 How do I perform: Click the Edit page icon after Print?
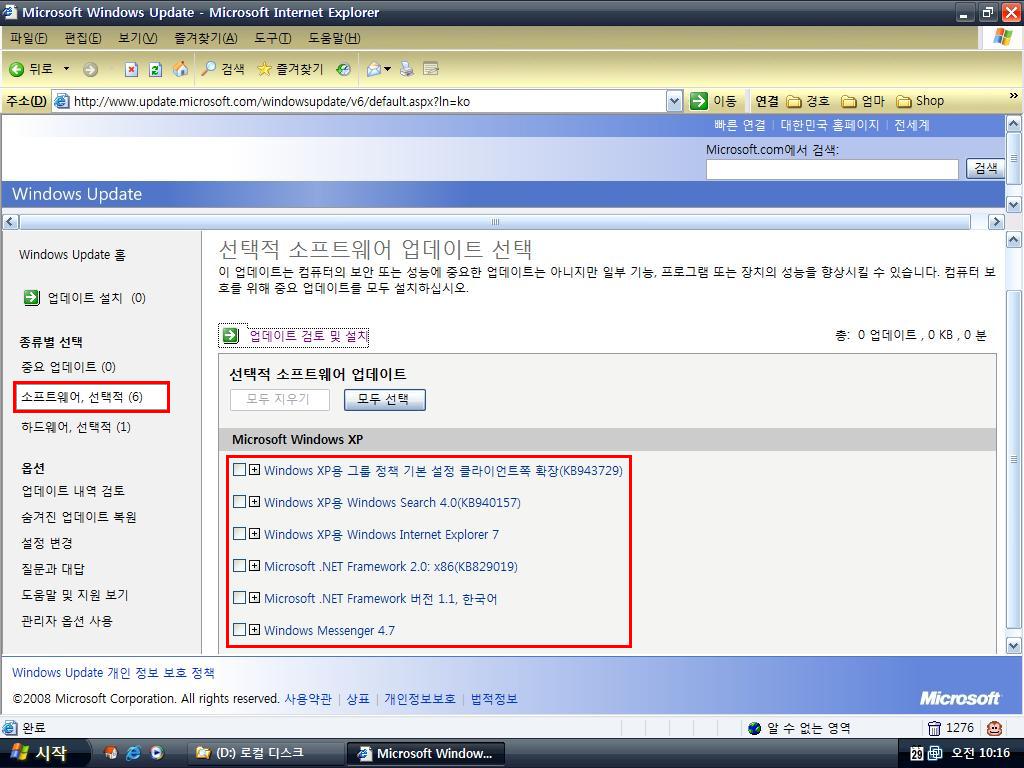click(430, 69)
